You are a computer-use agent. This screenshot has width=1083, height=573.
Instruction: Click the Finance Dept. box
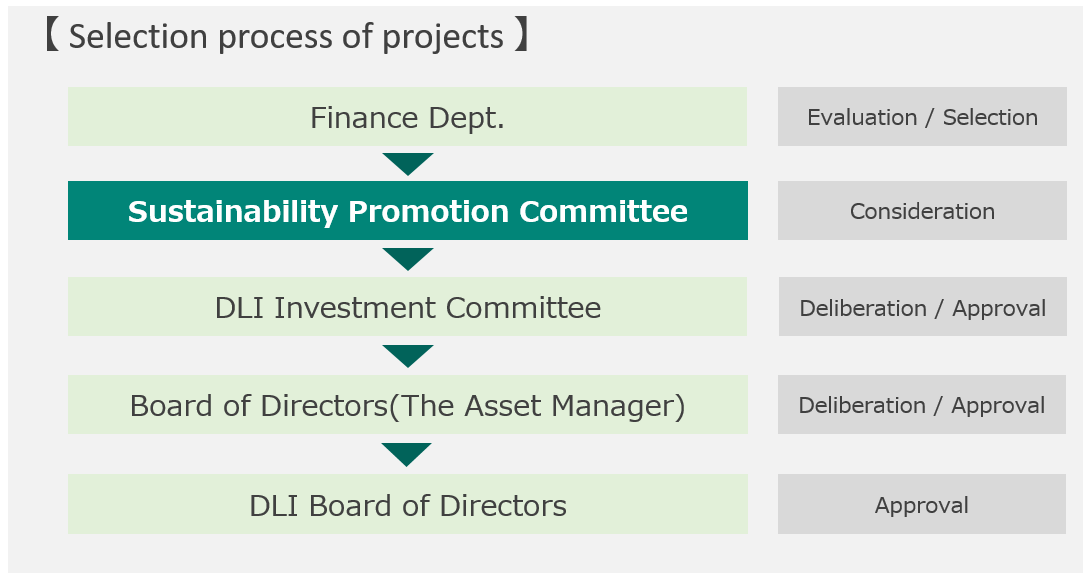tap(408, 117)
